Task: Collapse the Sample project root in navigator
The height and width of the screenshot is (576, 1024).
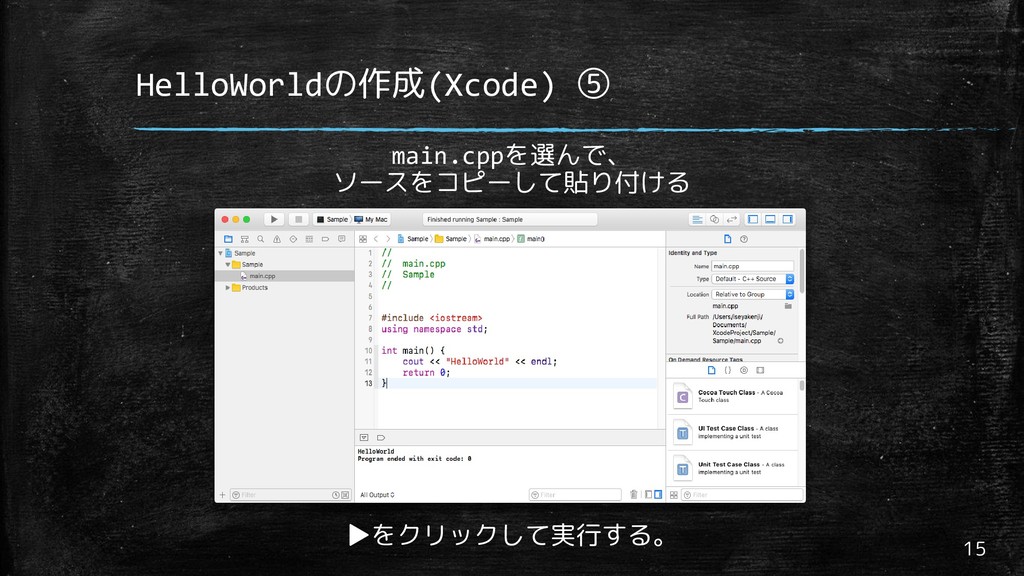Action: pyautogui.click(x=221, y=253)
